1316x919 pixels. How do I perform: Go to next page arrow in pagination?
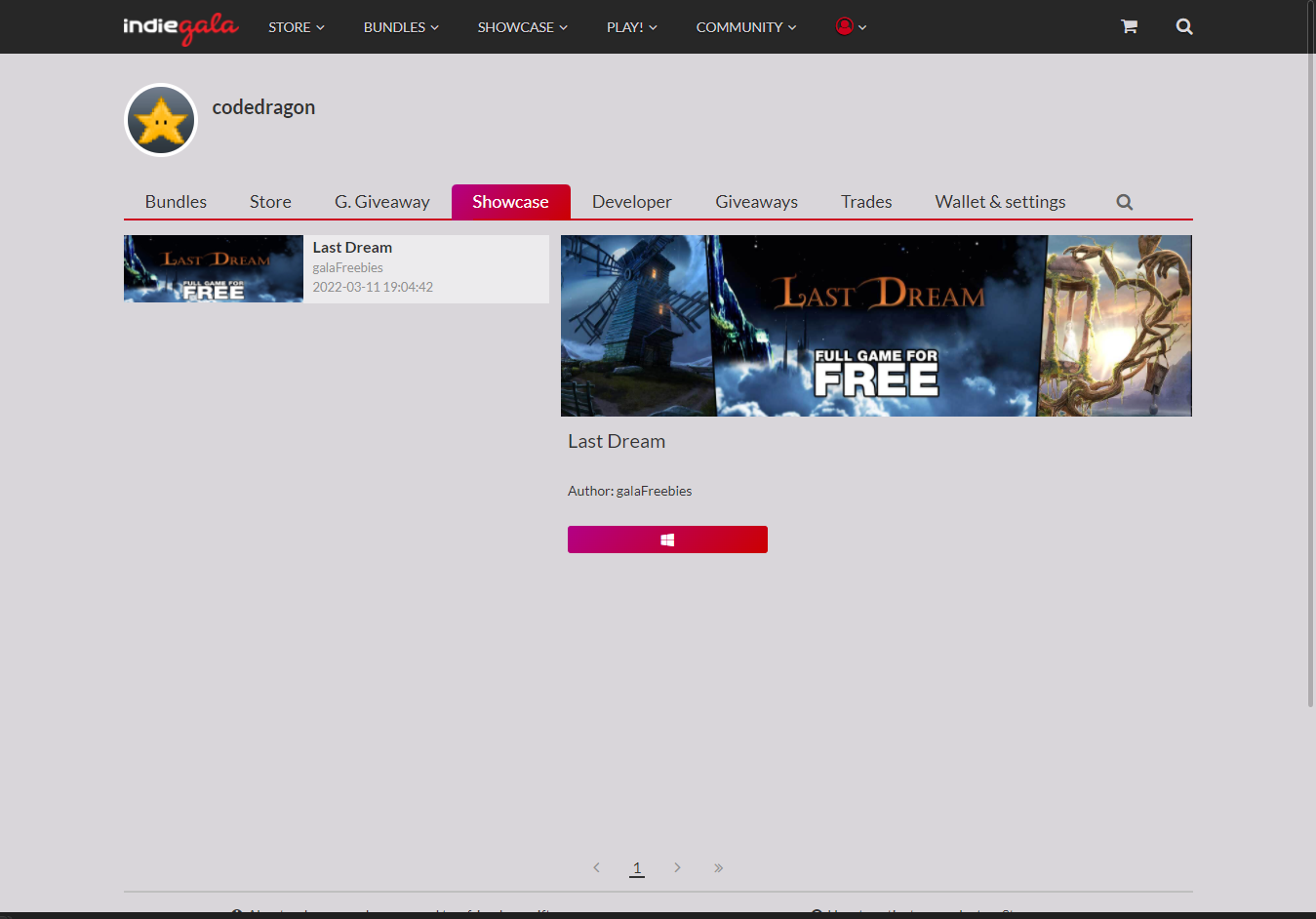(677, 867)
